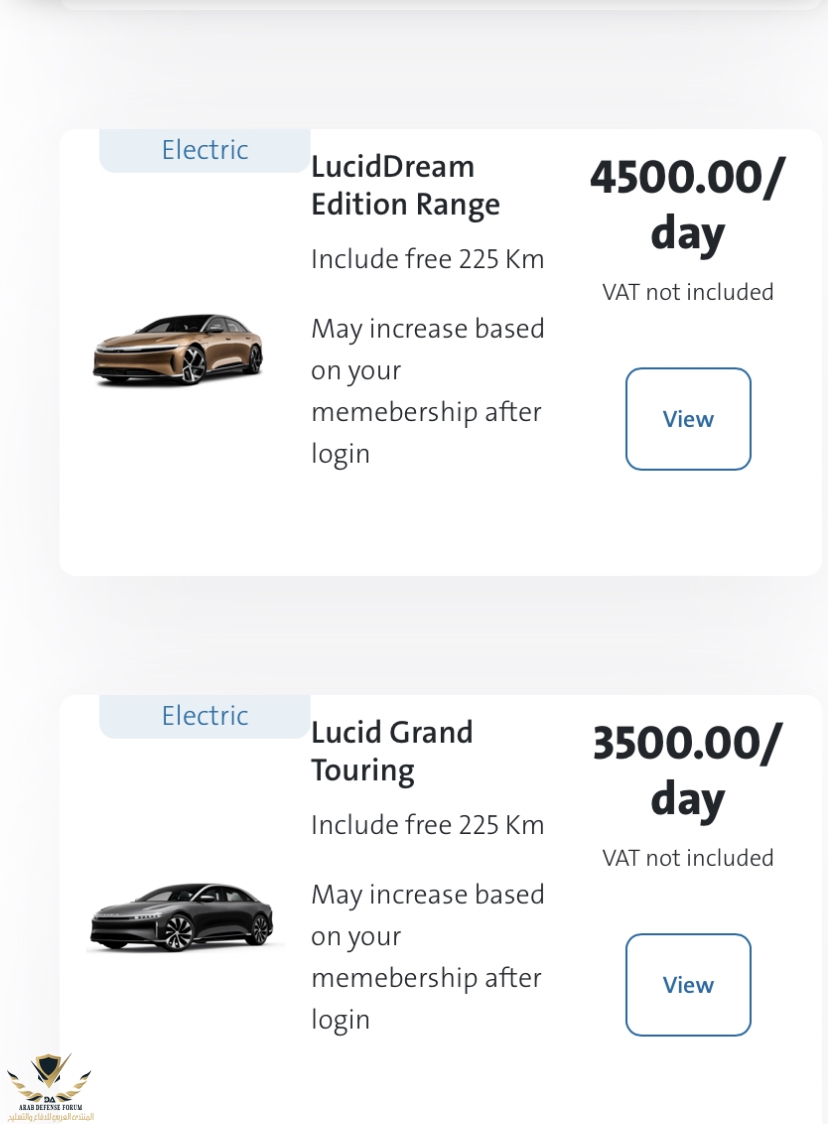Open the LucidDream Edition Range title
The image size is (828, 1124).
pos(405,185)
